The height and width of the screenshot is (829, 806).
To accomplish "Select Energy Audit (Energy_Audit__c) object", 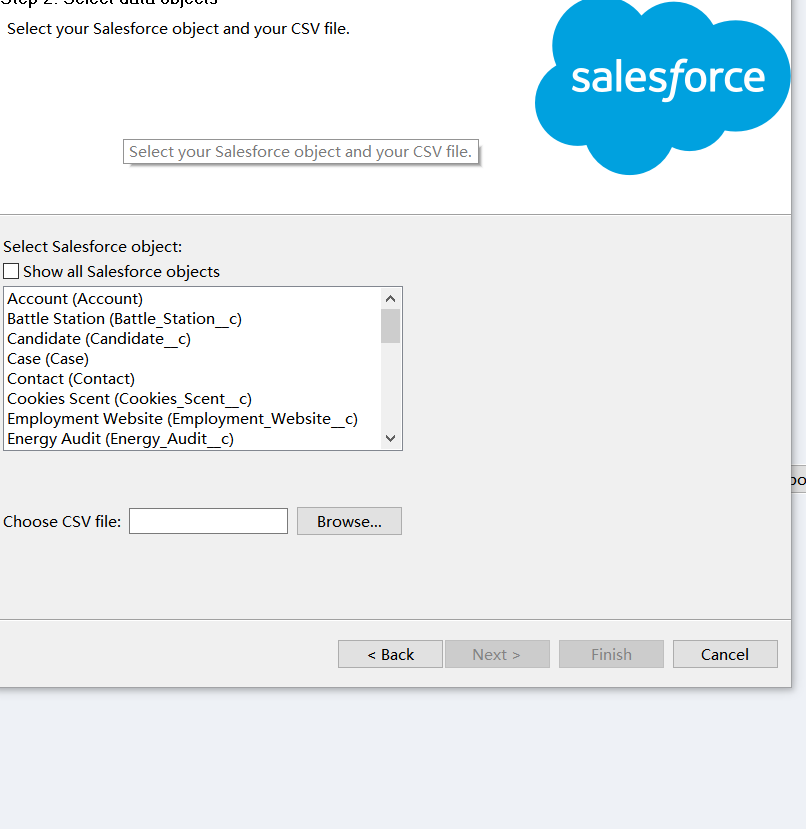I will 193,439.
